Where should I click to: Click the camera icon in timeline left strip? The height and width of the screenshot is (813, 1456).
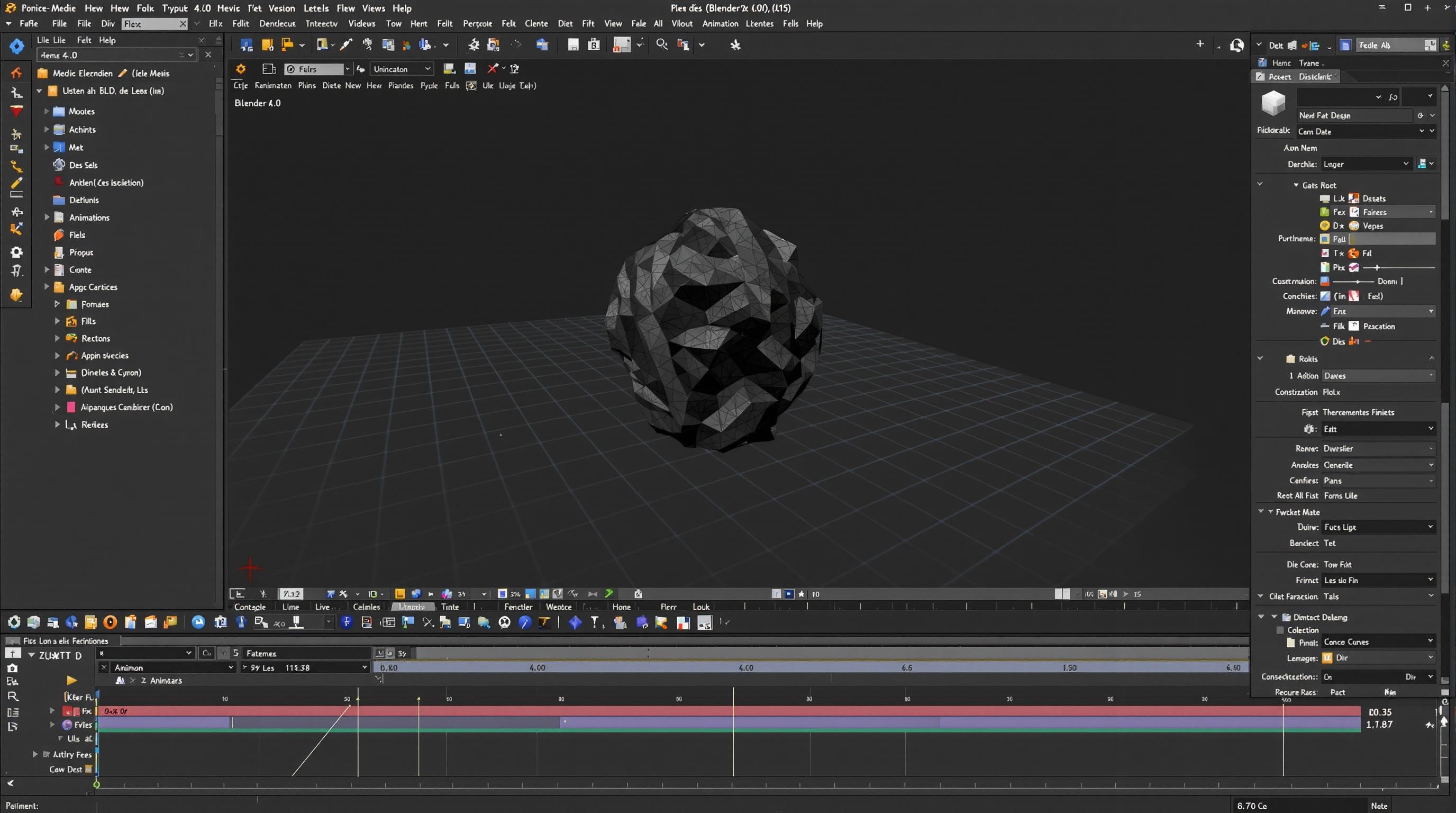13,669
